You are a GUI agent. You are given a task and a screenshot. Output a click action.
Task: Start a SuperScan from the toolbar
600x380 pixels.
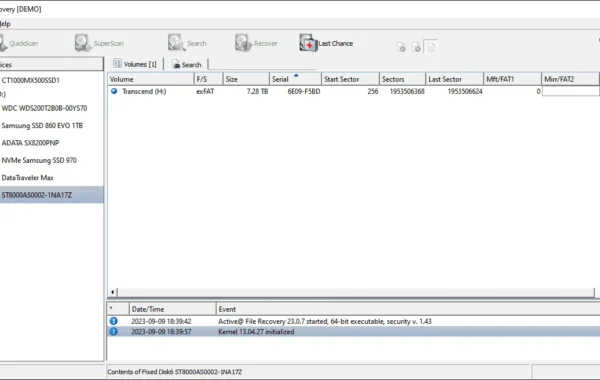pyautogui.click(x=99, y=43)
